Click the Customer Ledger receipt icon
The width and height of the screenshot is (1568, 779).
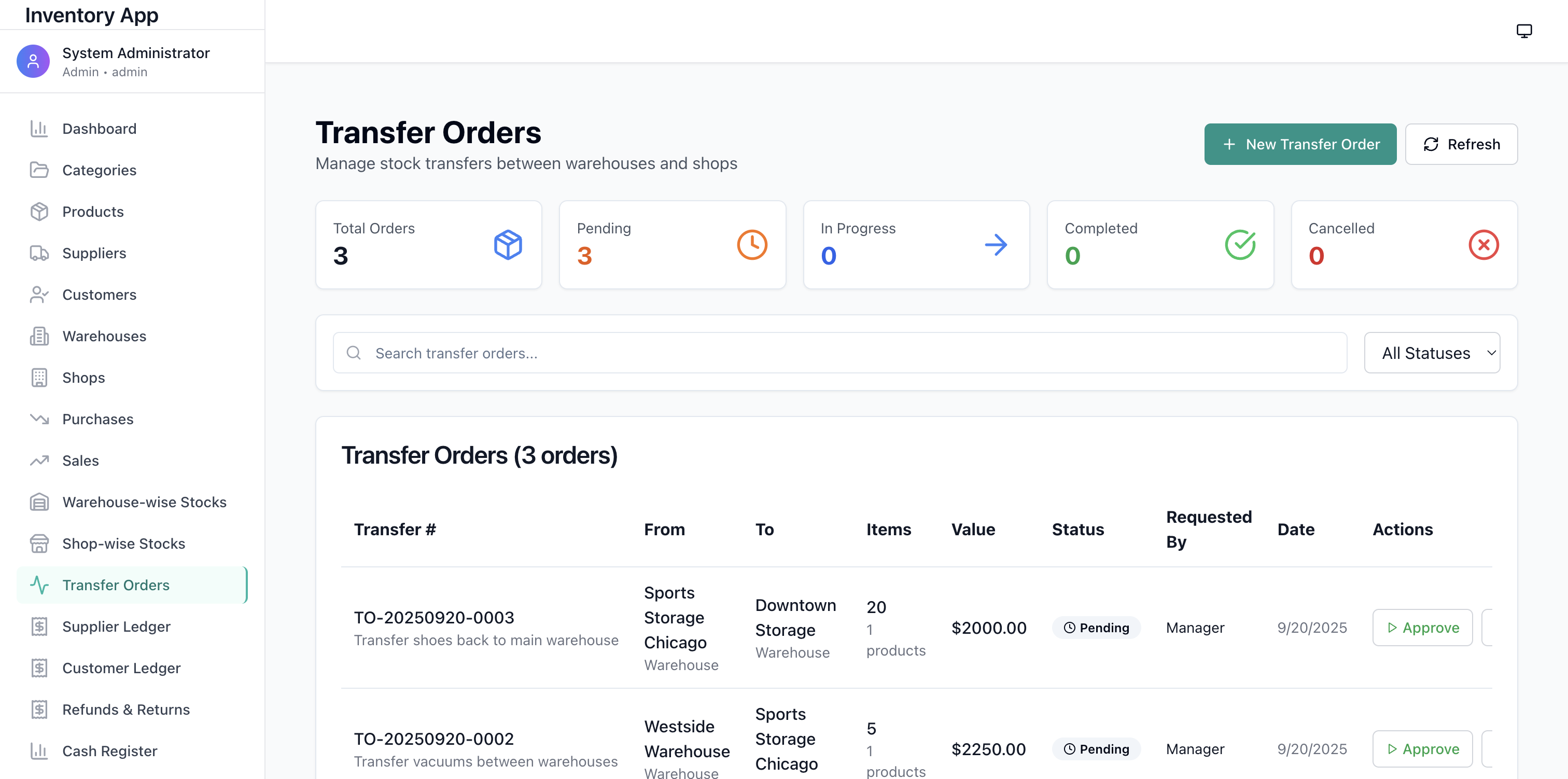point(39,667)
